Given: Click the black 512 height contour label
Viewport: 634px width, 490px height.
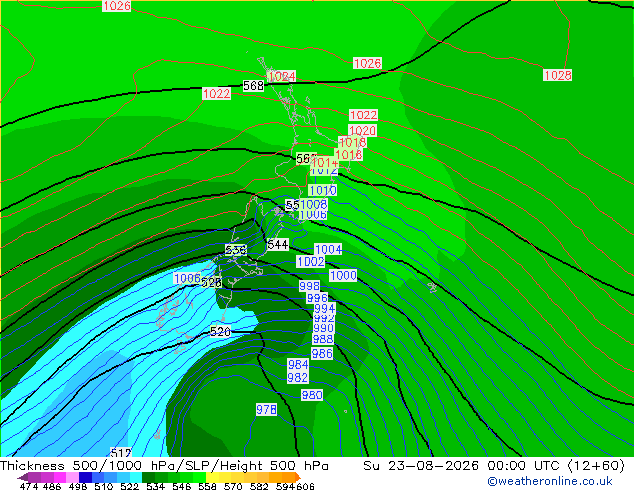Looking at the screenshot, I should coord(120,452).
